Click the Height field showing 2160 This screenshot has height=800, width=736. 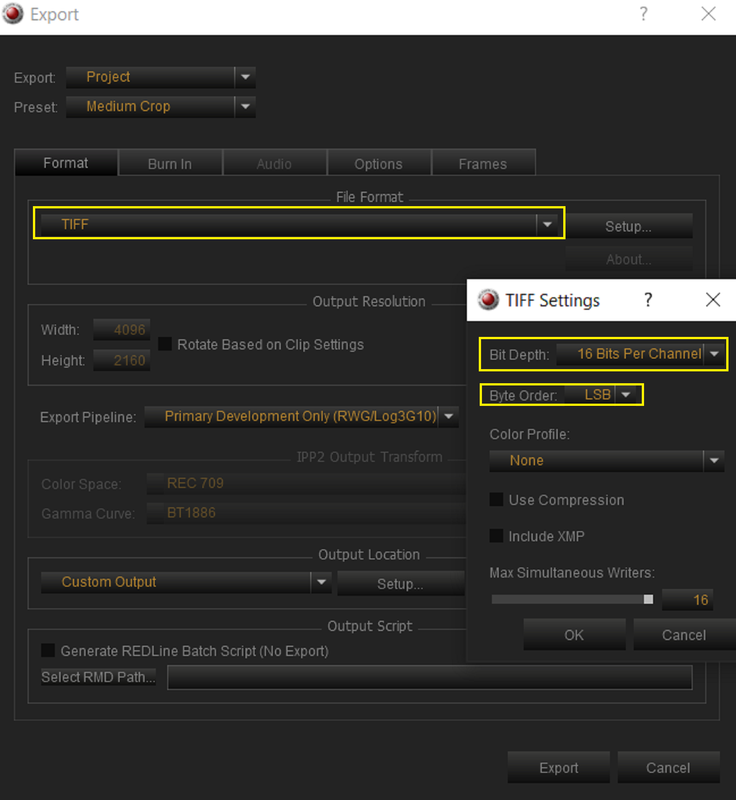click(x=121, y=360)
